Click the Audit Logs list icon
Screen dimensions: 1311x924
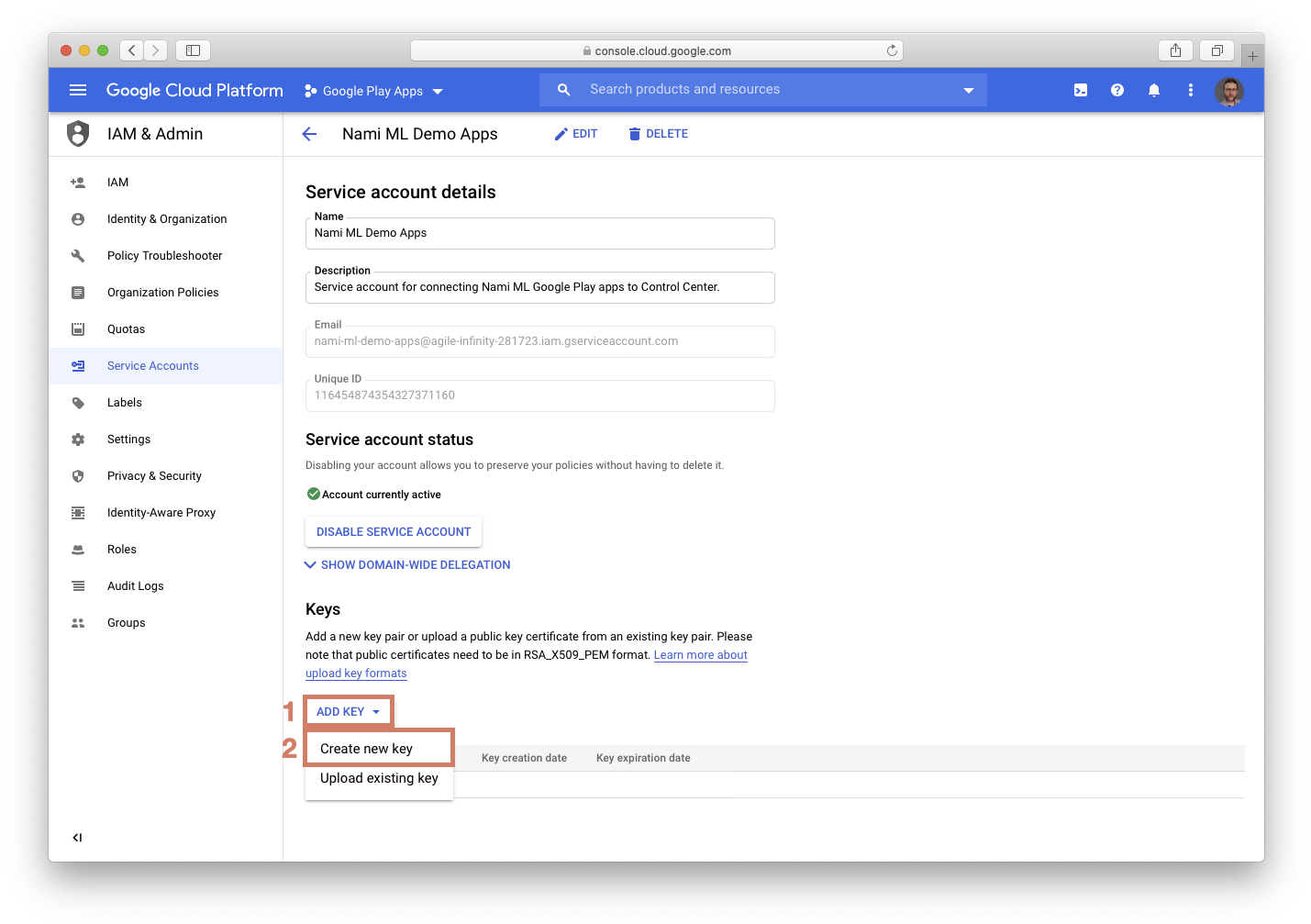(x=78, y=586)
